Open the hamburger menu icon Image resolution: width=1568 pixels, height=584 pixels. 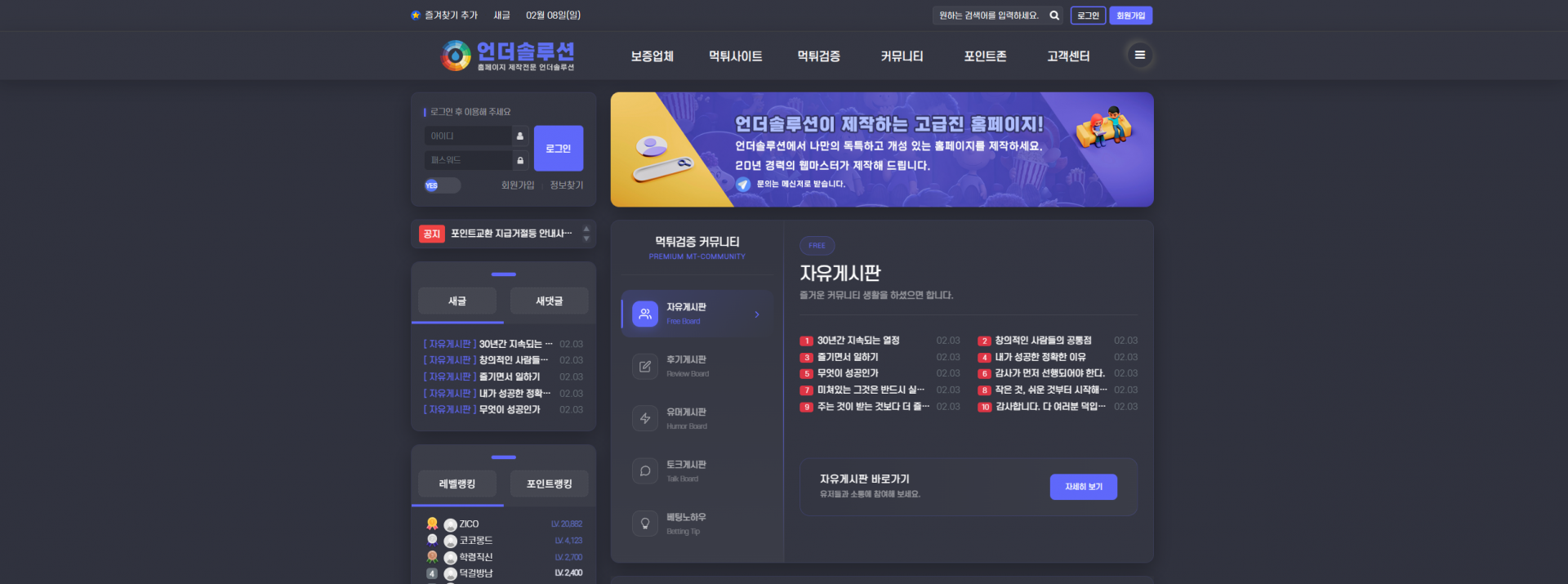[1140, 56]
